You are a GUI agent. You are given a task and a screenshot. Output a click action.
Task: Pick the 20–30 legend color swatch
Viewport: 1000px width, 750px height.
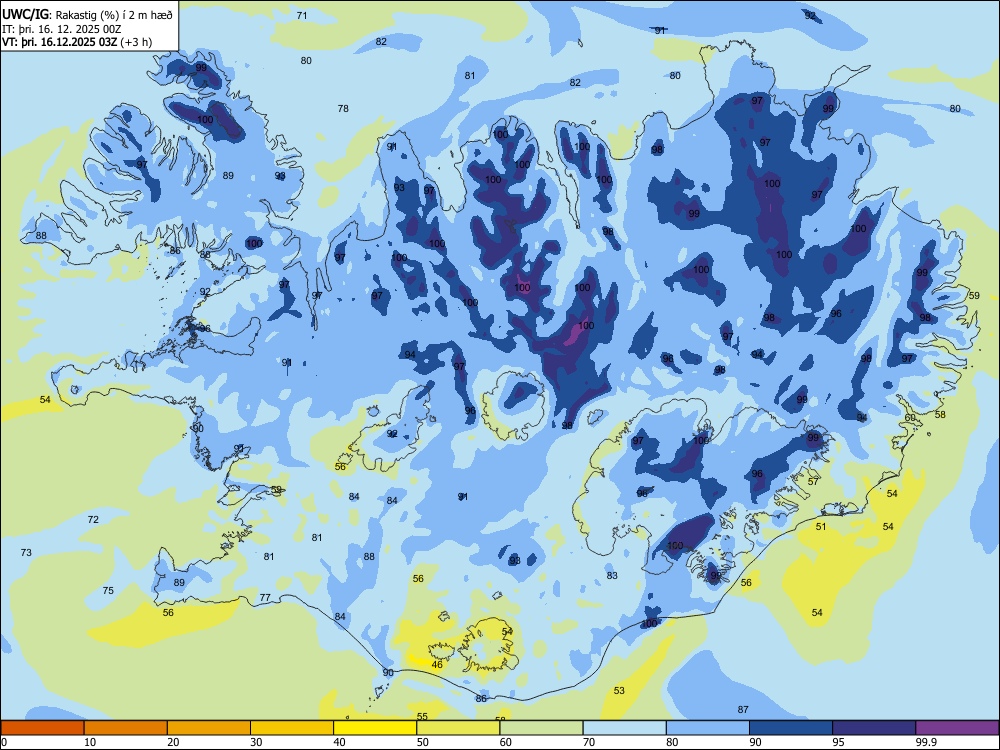tap(209, 728)
